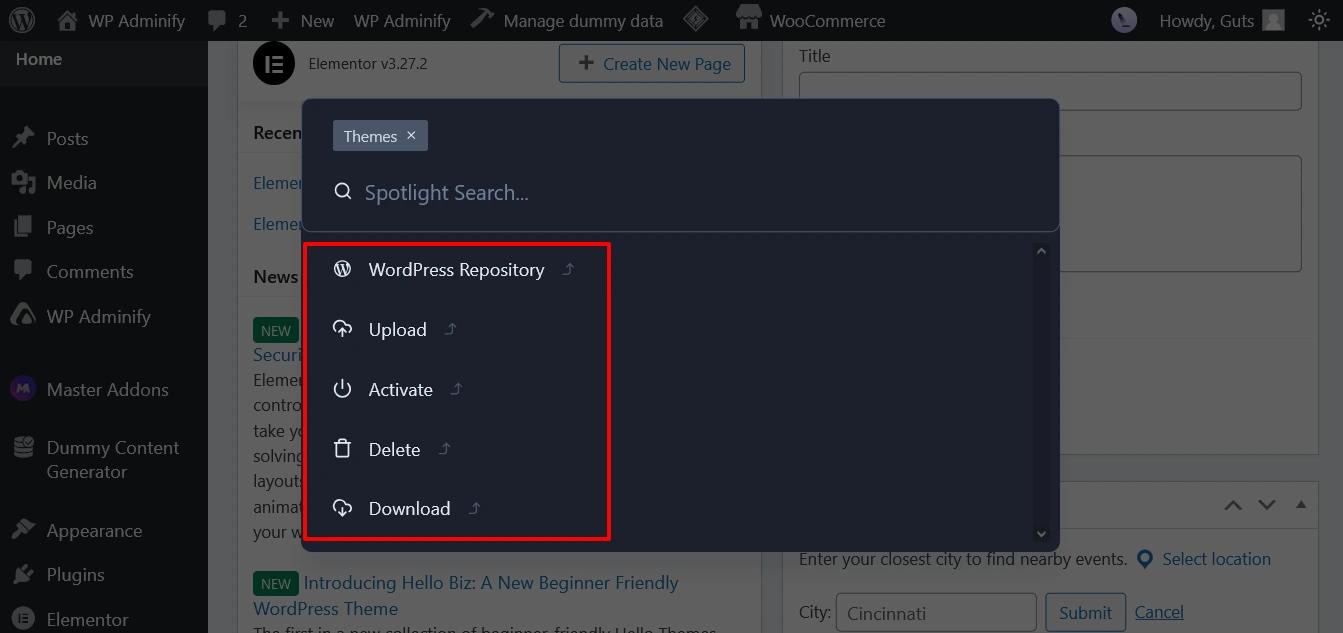This screenshot has width=1343, height=633.
Task: Click the Elementor icon in the sidebar
Action: (x=22, y=618)
